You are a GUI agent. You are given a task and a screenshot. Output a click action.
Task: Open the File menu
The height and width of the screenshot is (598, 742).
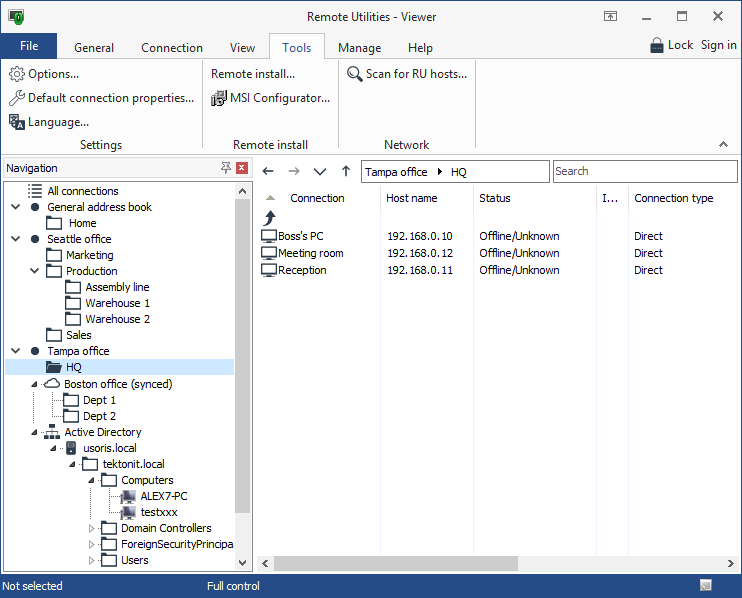[x=29, y=46]
